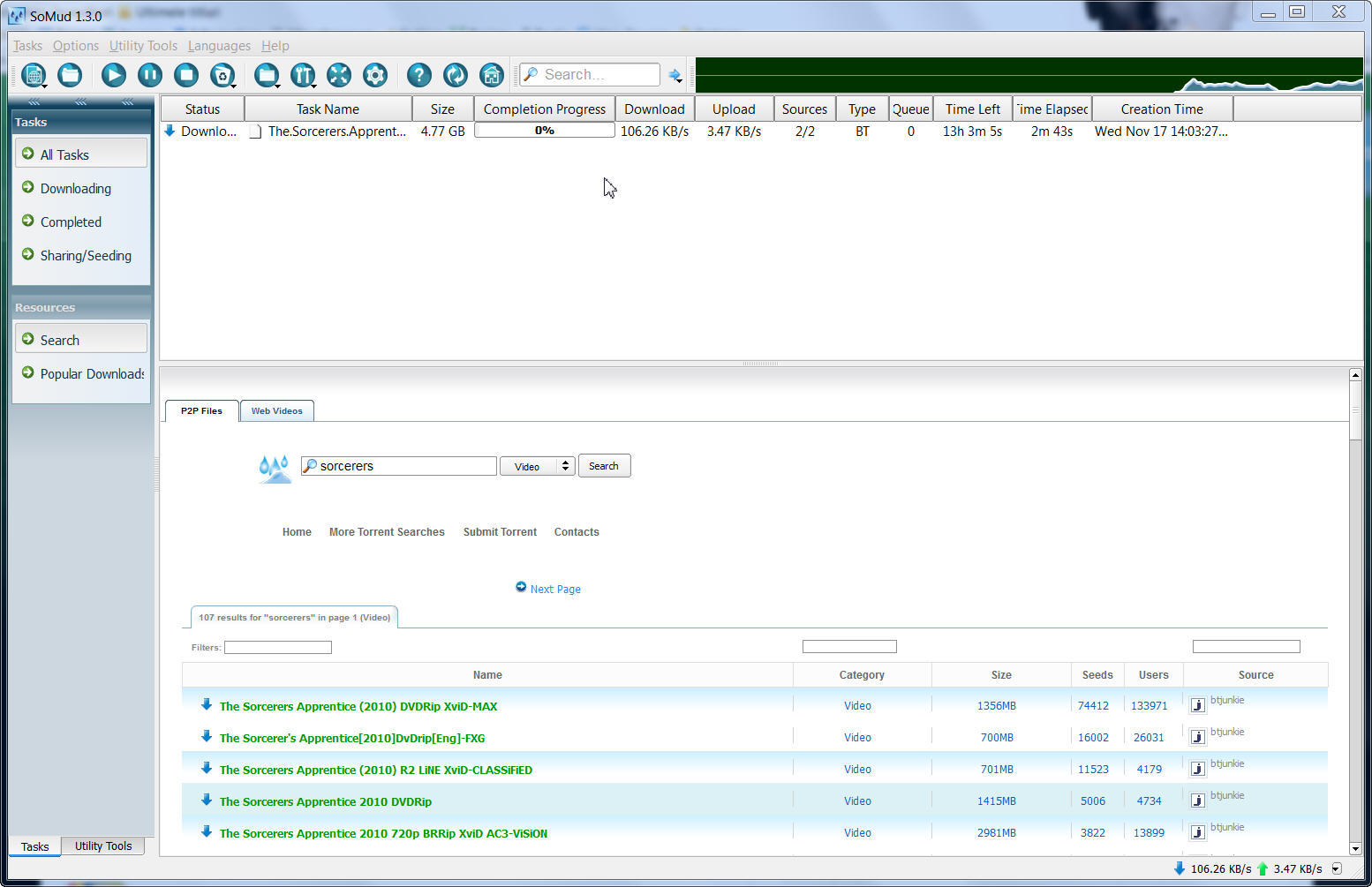
Task: Open help with the question mark icon
Action: (419, 75)
